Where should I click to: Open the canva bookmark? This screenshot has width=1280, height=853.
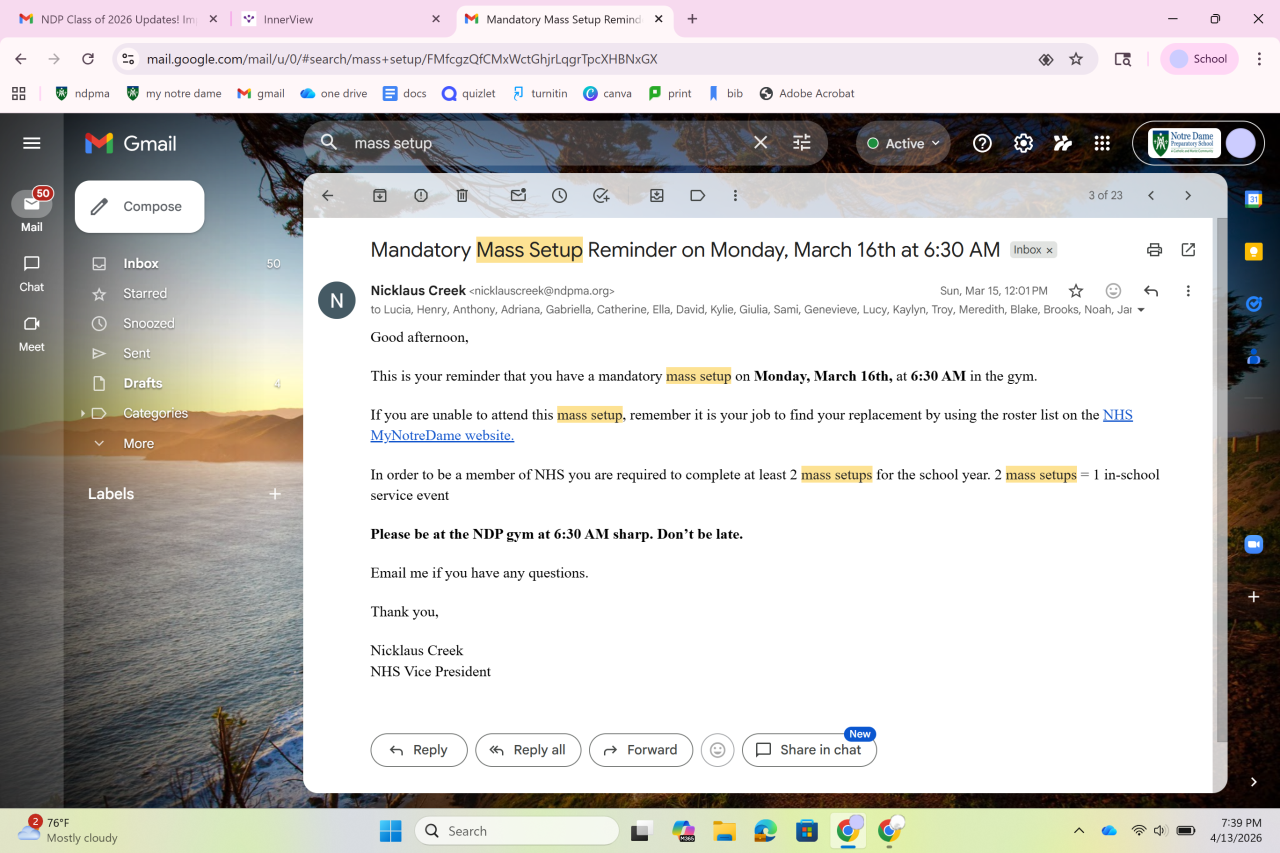coord(607,93)
